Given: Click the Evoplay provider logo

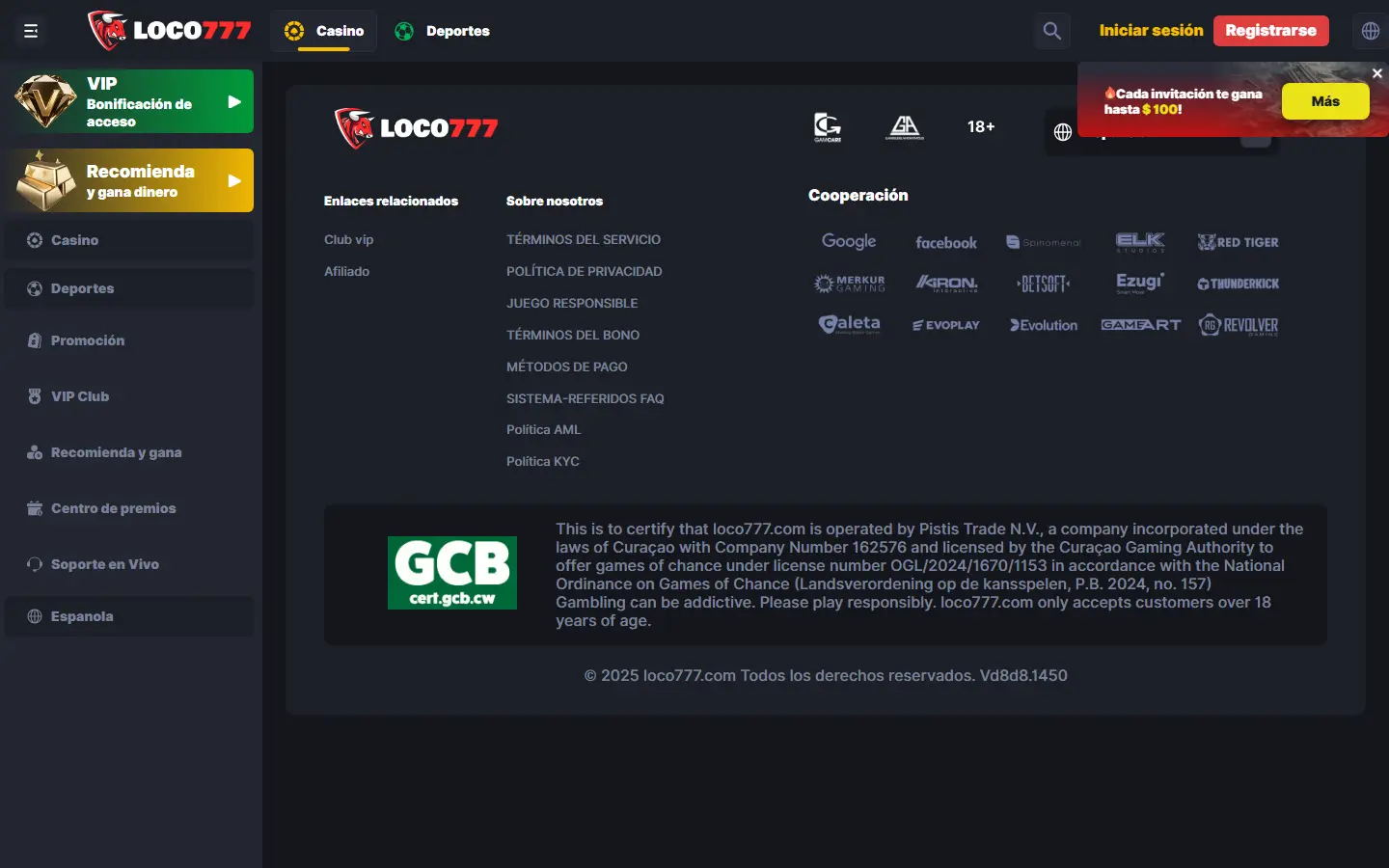Looking at the screenshot, I should click(x=946, y=325).
